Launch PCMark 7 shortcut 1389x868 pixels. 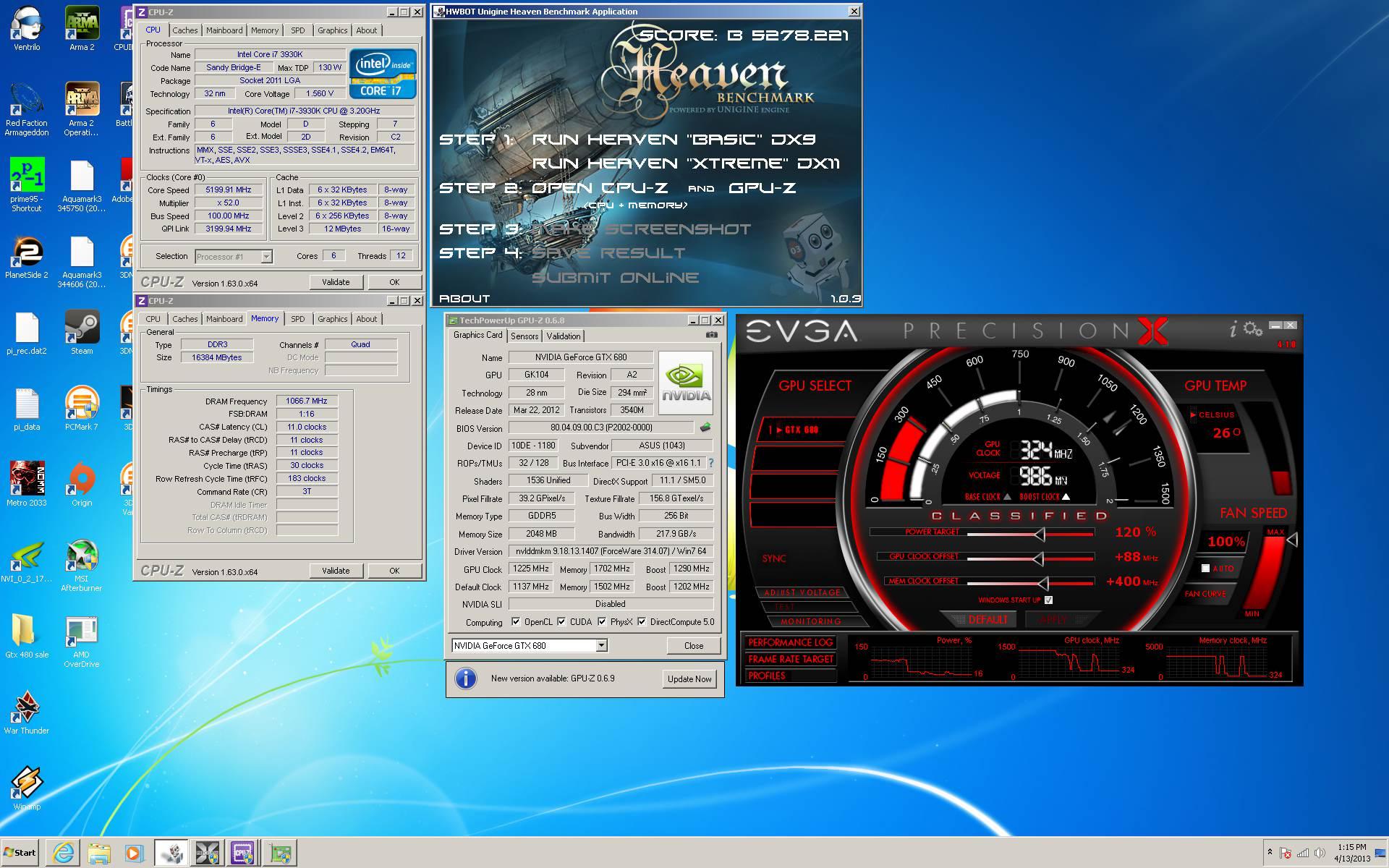[82, 409]
